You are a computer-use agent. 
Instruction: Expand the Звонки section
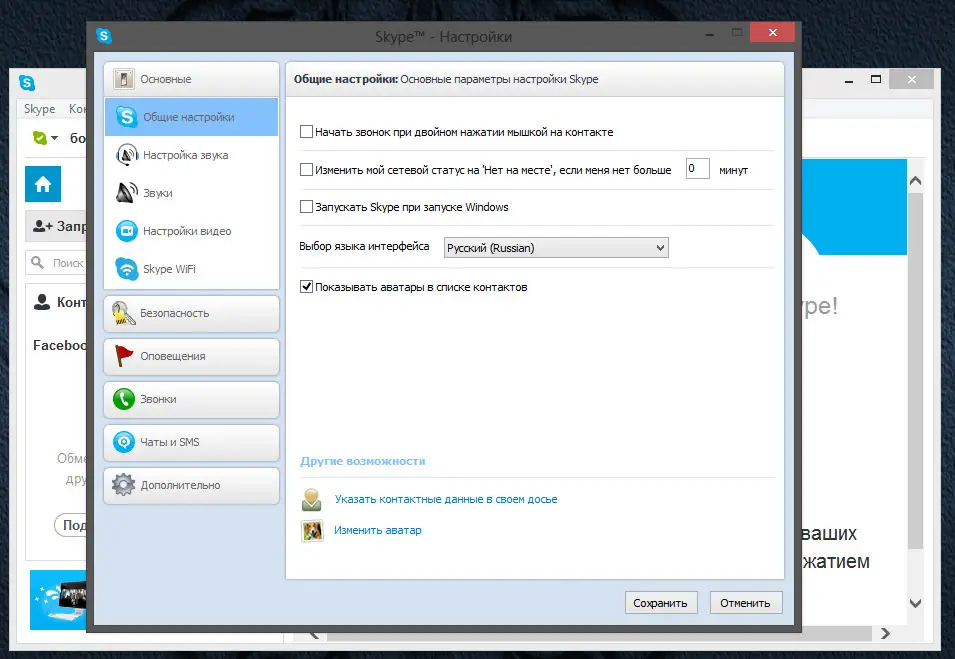pyautogui.click(x=191, y=400)
